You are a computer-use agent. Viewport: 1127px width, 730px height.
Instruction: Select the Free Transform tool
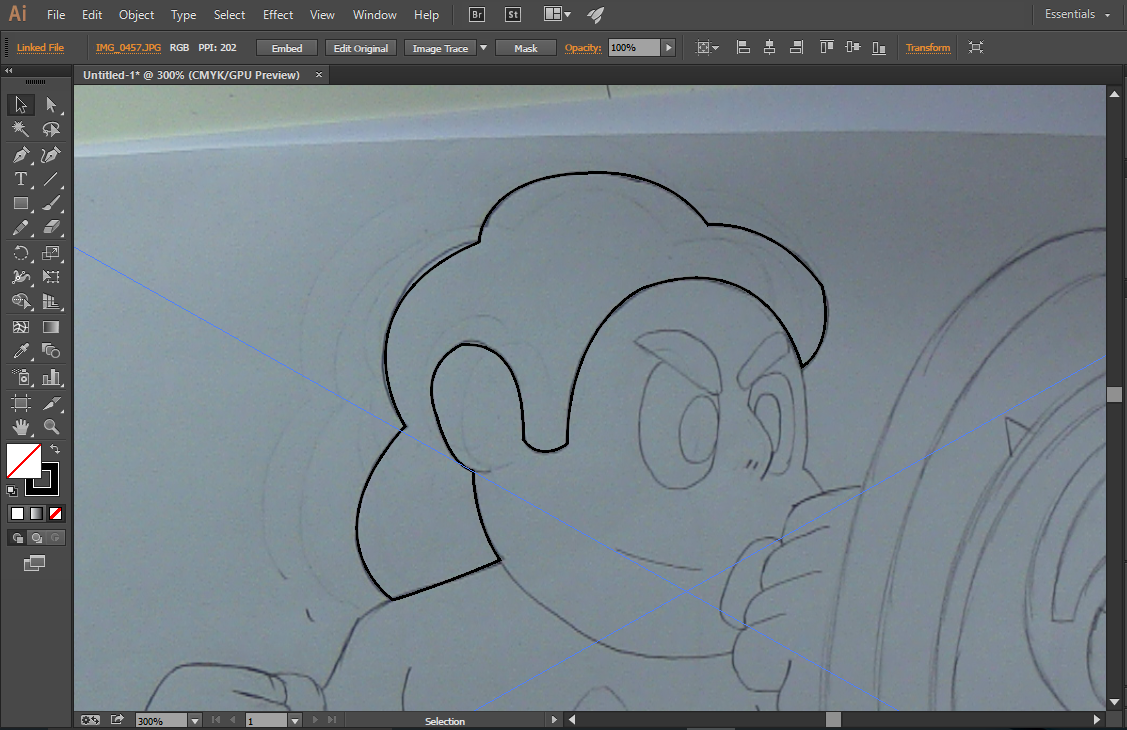(x=51, y=277)
